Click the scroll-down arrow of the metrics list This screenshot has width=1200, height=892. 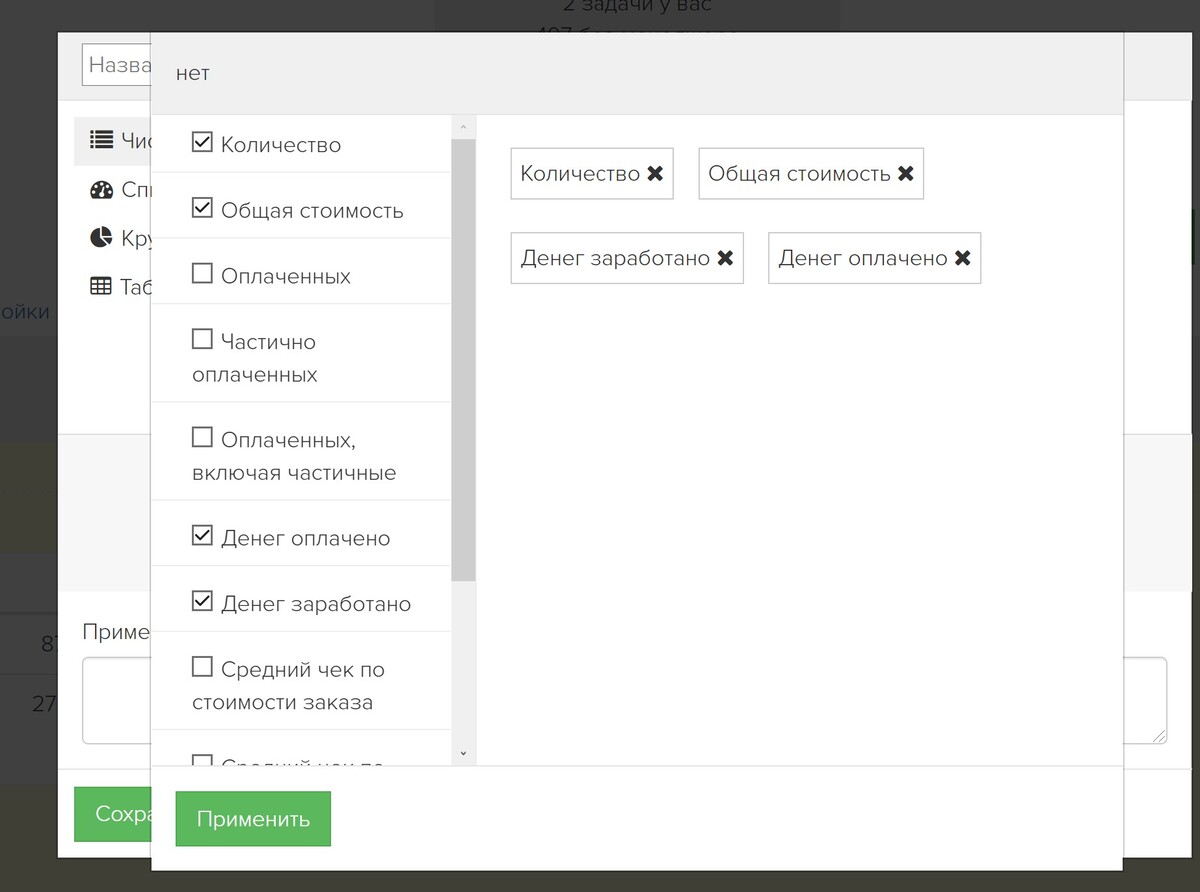463,753
